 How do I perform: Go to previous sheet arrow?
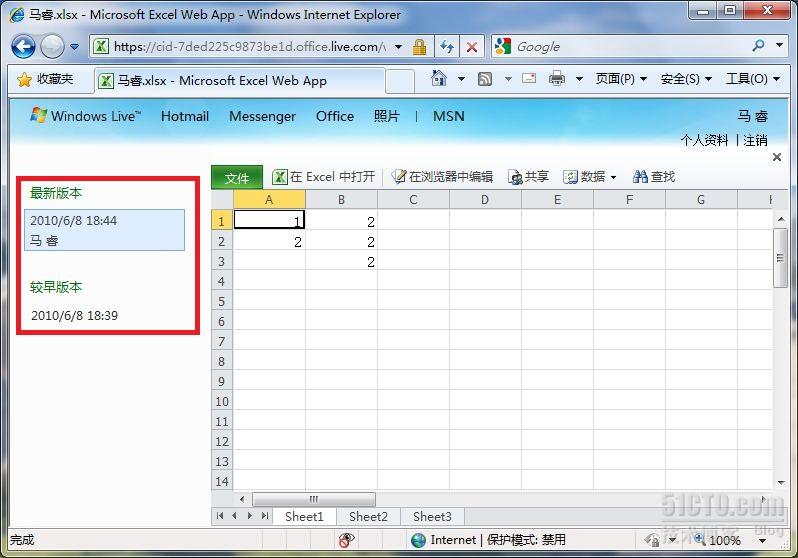point(235,516)
